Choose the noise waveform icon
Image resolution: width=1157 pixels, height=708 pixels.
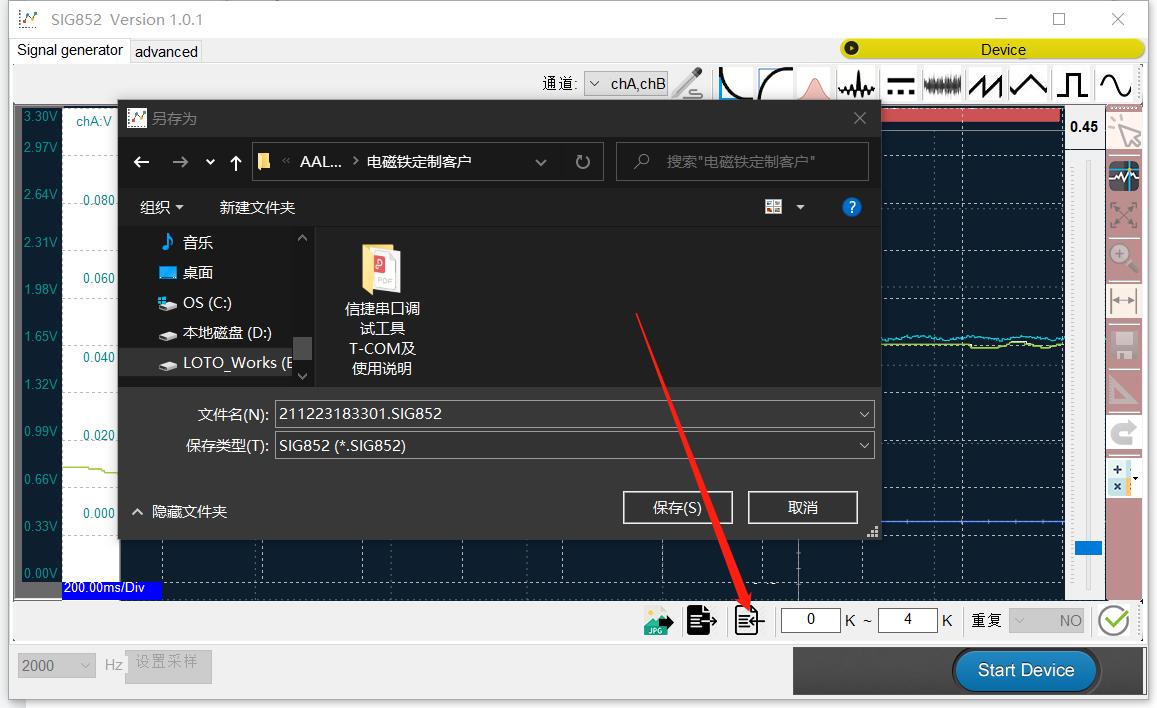point(943,85)
